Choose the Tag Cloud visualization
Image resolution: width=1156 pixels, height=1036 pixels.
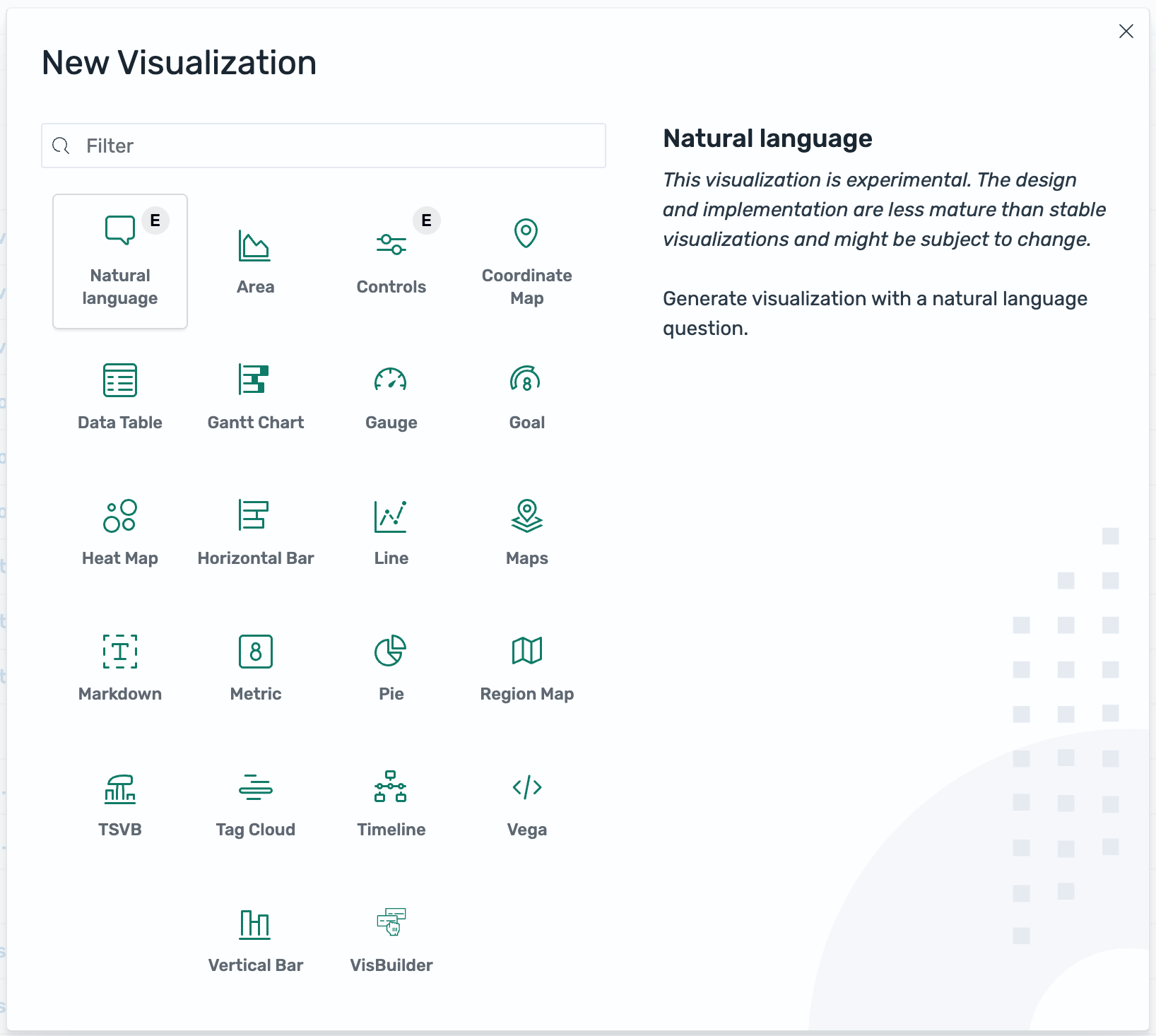click(x=255, y=803)
